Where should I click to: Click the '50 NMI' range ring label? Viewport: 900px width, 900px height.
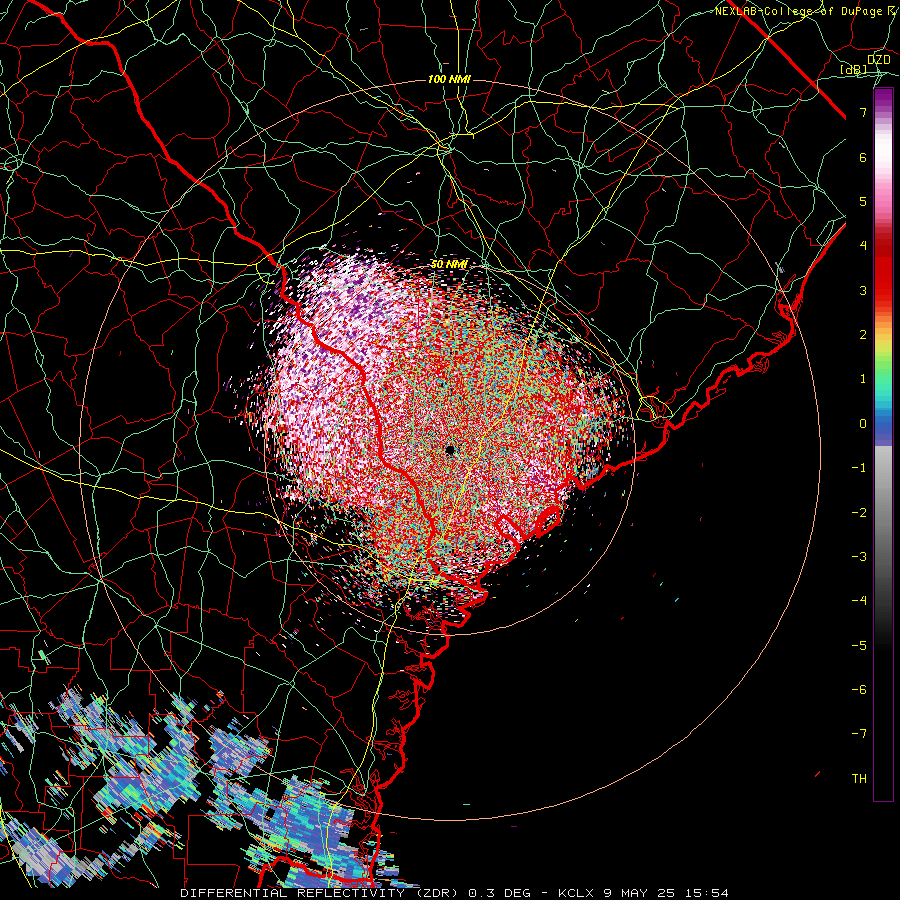point(449,265)
